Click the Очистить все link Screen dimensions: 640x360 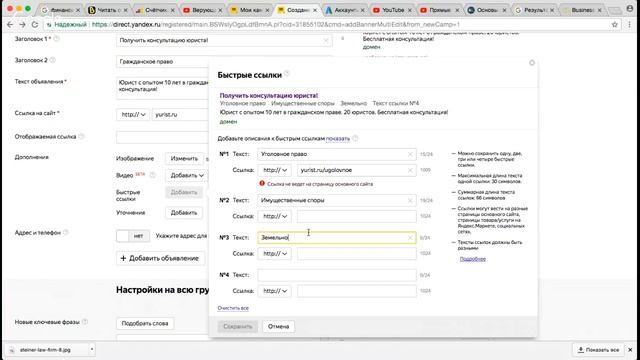coord(233,308)
